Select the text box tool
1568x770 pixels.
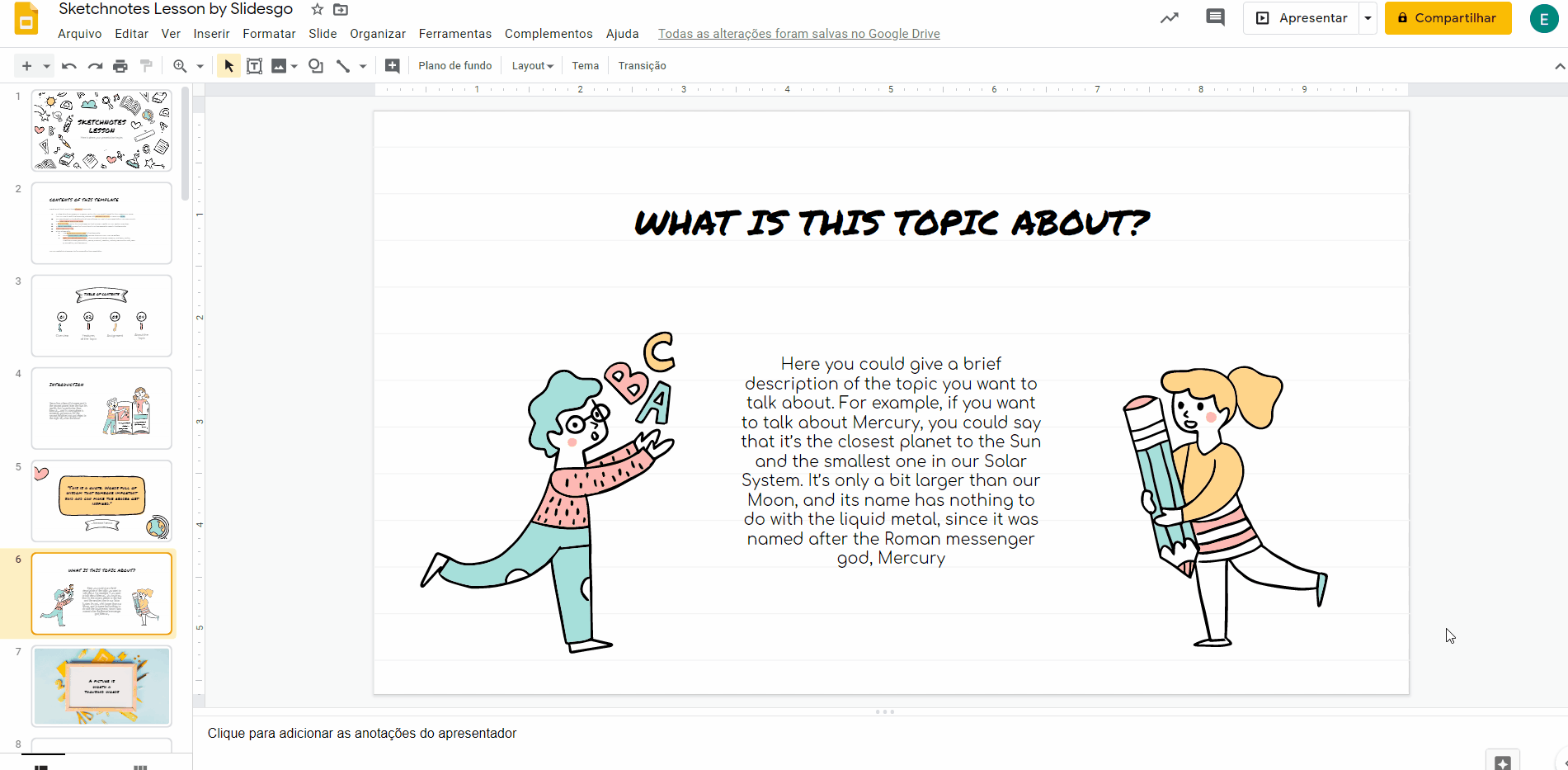click(x=255, y=66)
